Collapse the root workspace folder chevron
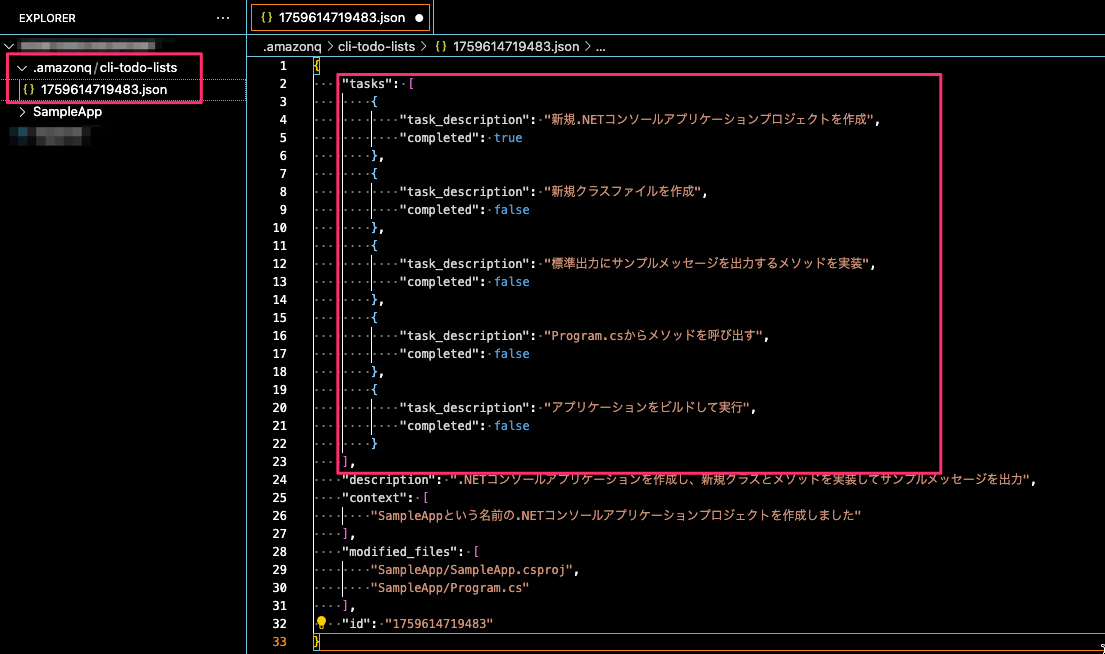This screenshot has width=1105, height=654. (x=9, y=45)
